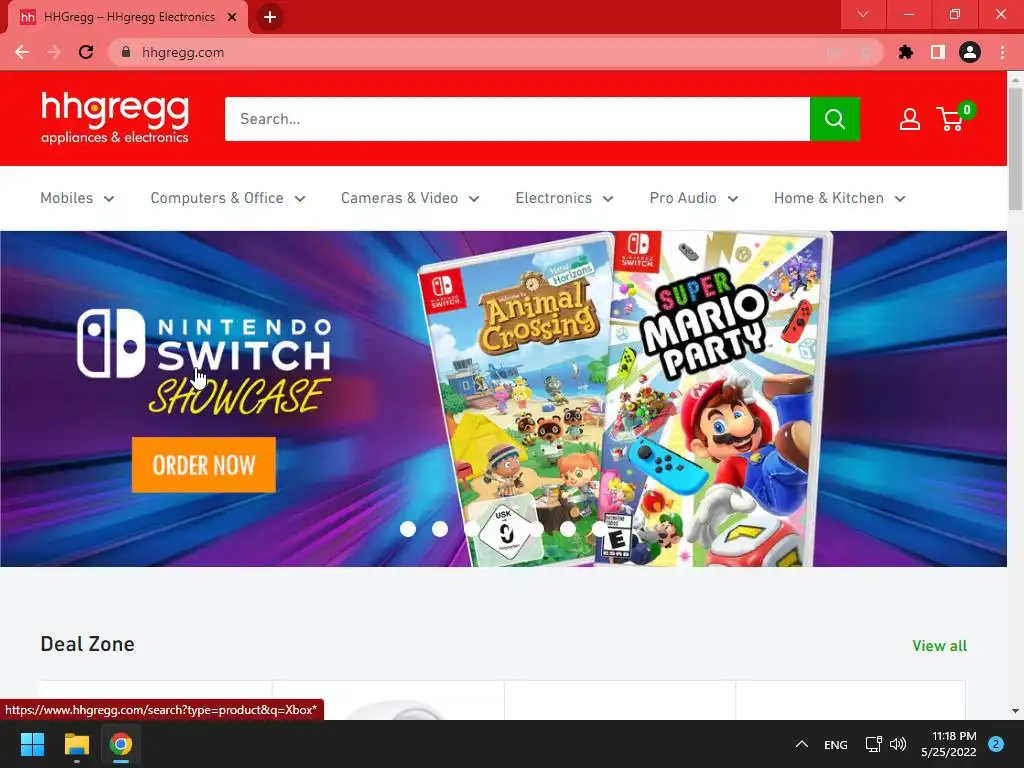
Task: Open volume speaker tray icon
Action: 899,744
